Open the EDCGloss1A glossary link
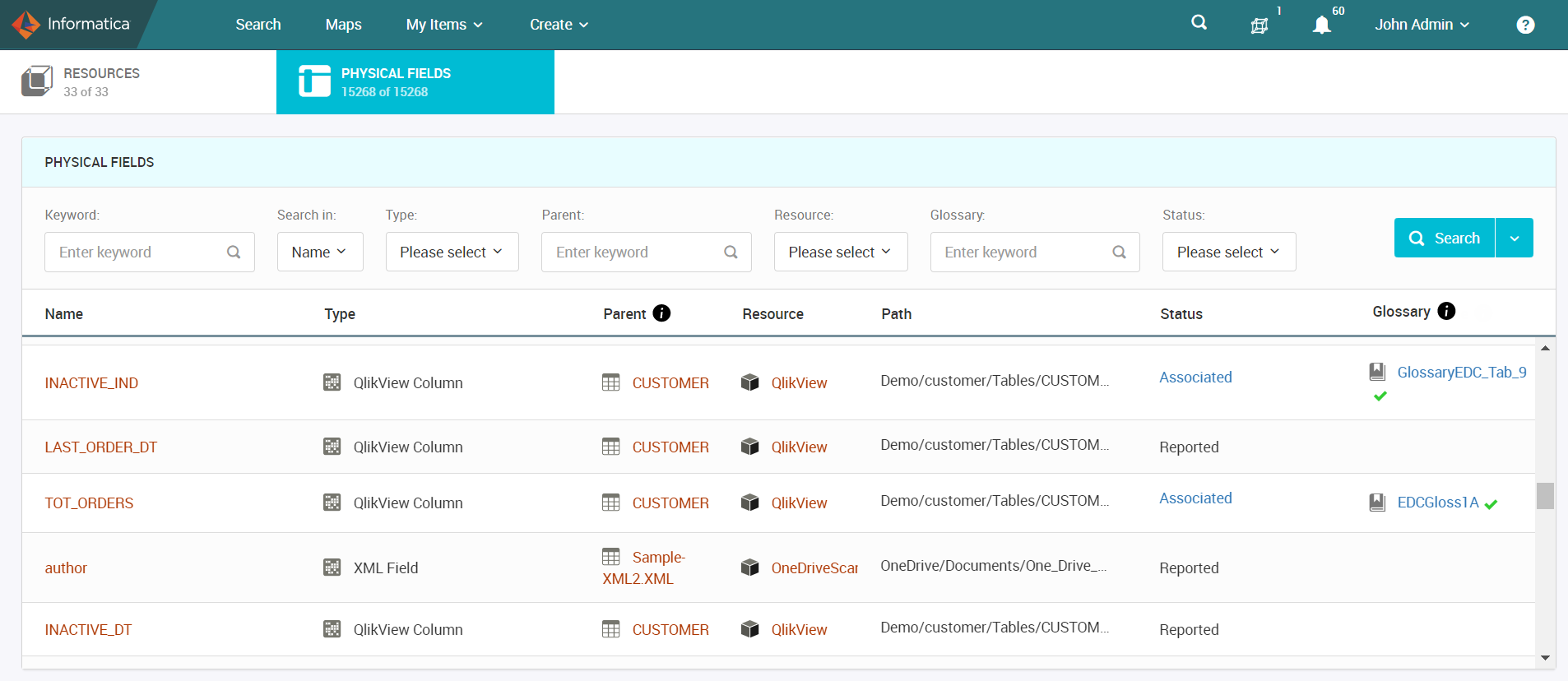The height and width of the screenshot is (681, 1568). [x=1438, y=502]
